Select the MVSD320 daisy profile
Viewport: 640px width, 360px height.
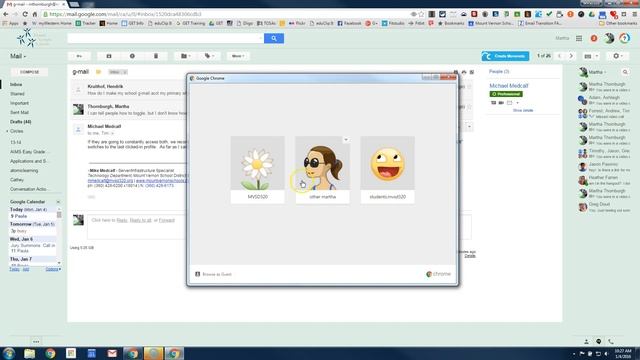pos(258,169)
